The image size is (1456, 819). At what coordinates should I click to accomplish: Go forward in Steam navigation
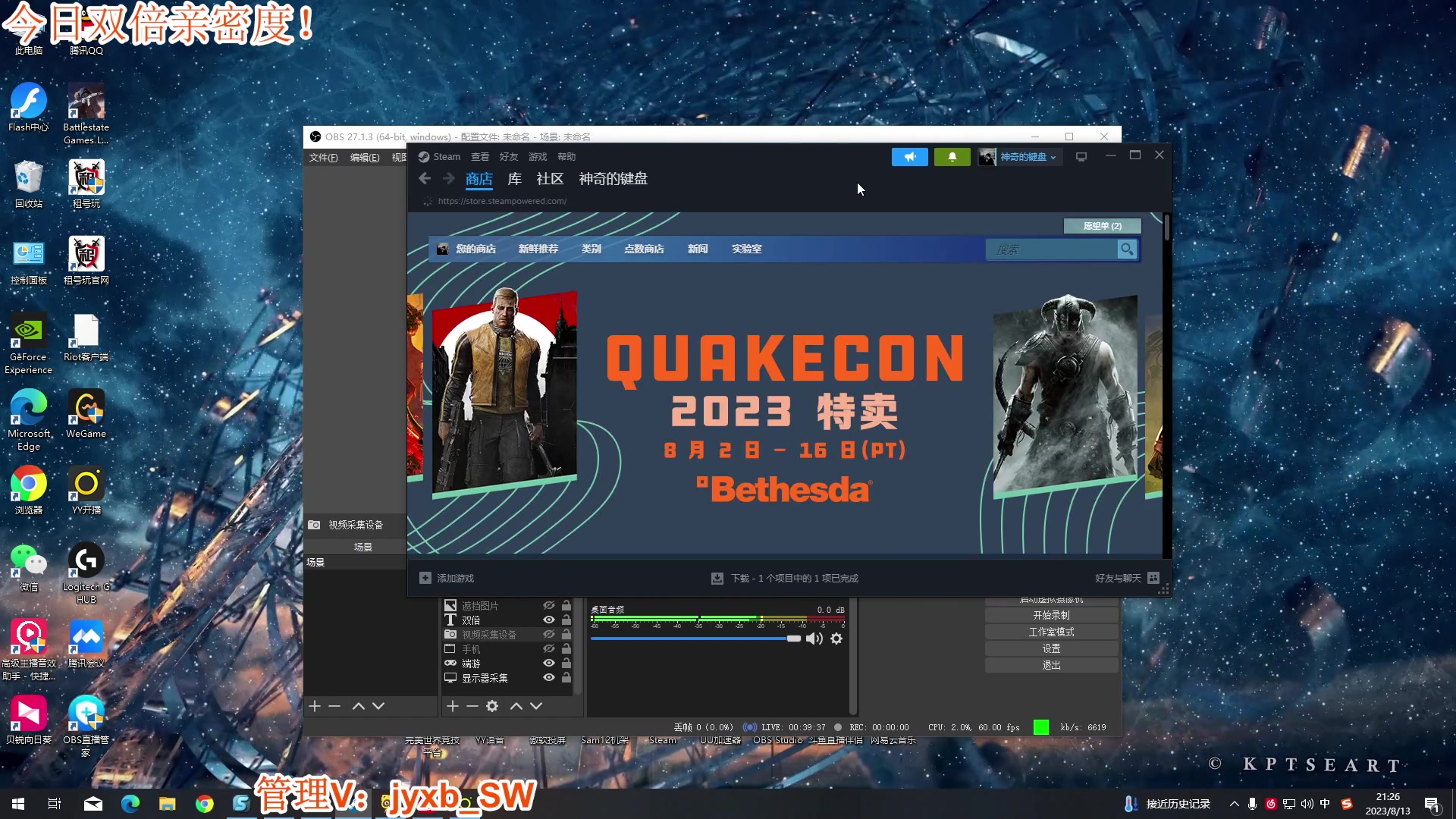point(449,179)
